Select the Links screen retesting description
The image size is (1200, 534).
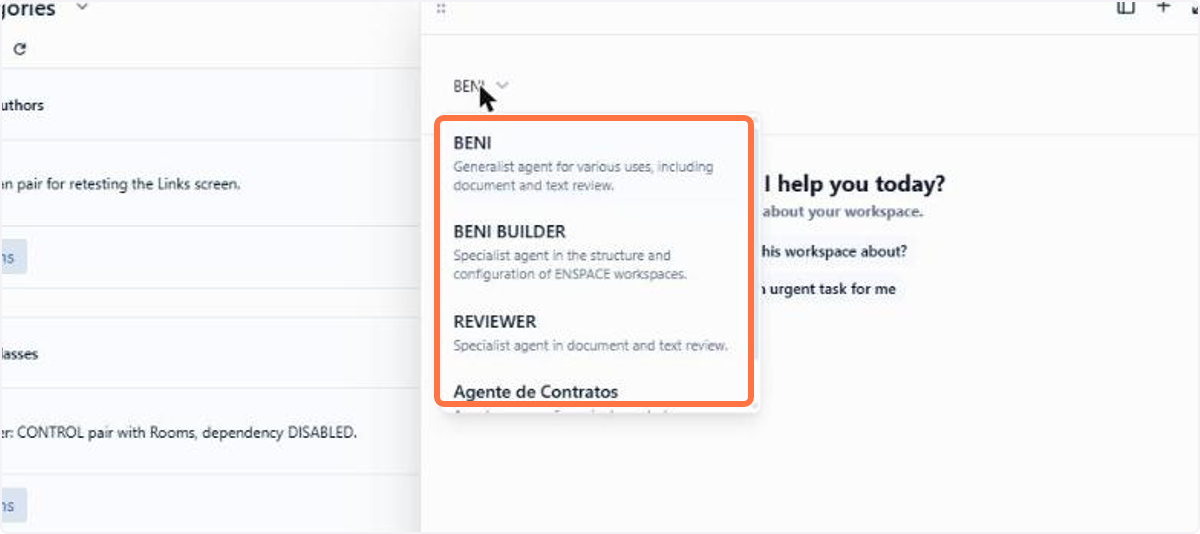(x=120, y=184)
